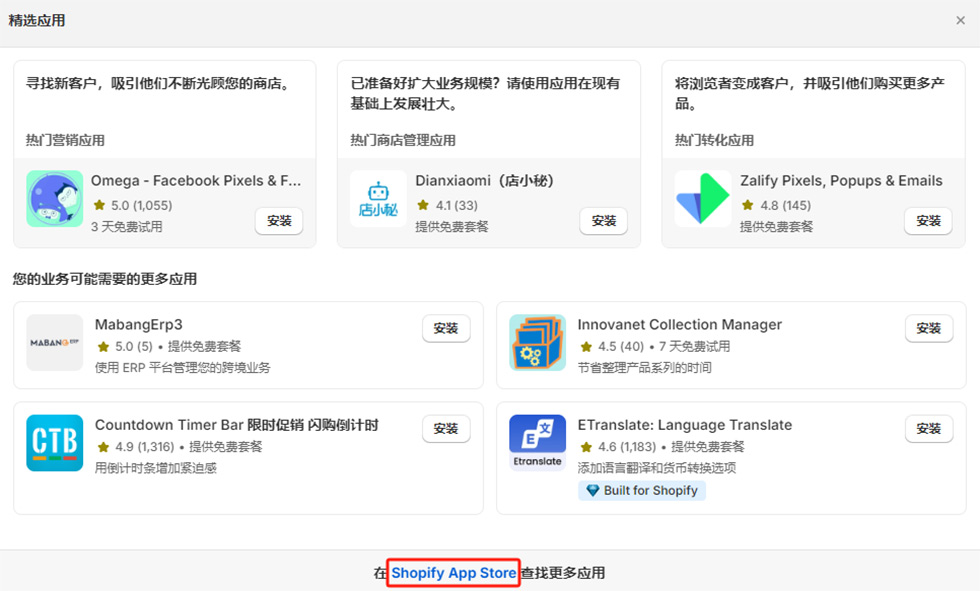Install Countdown Timer Bar app
Image resolution: width=980 pixels, height=591 pixels.
pos(446,428)
